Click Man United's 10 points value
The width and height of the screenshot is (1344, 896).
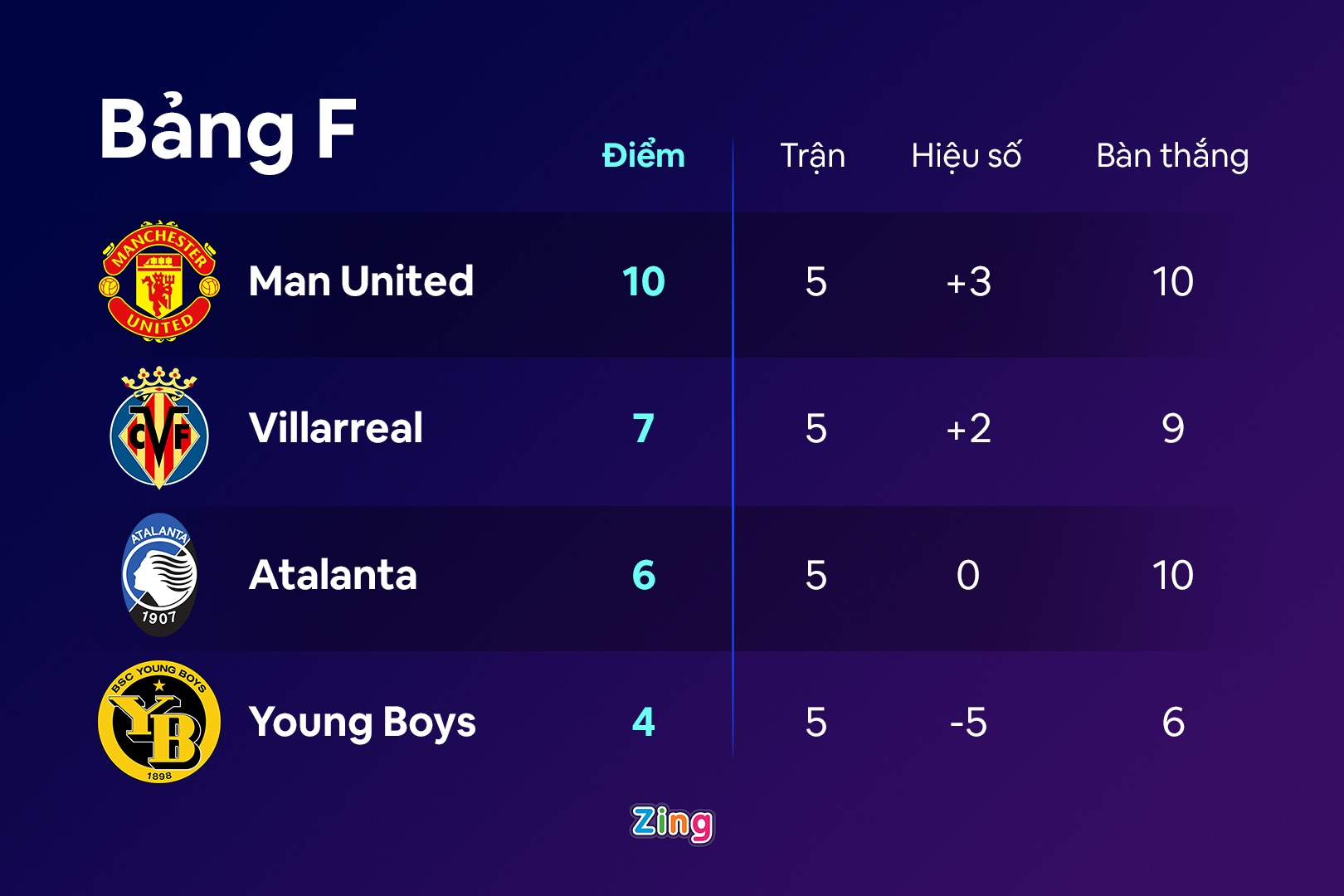[x=644, y=281]
